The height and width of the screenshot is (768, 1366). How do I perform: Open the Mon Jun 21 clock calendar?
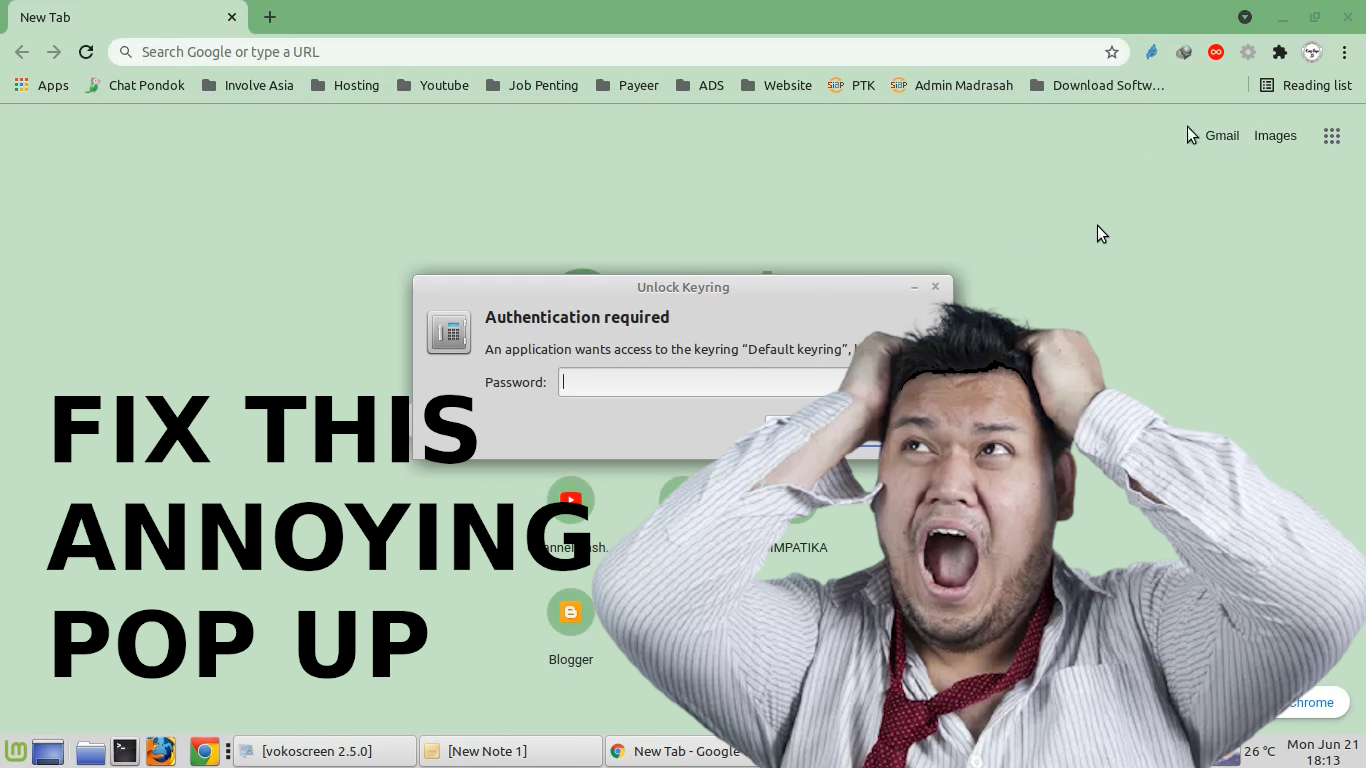[x=1323, y=752]
